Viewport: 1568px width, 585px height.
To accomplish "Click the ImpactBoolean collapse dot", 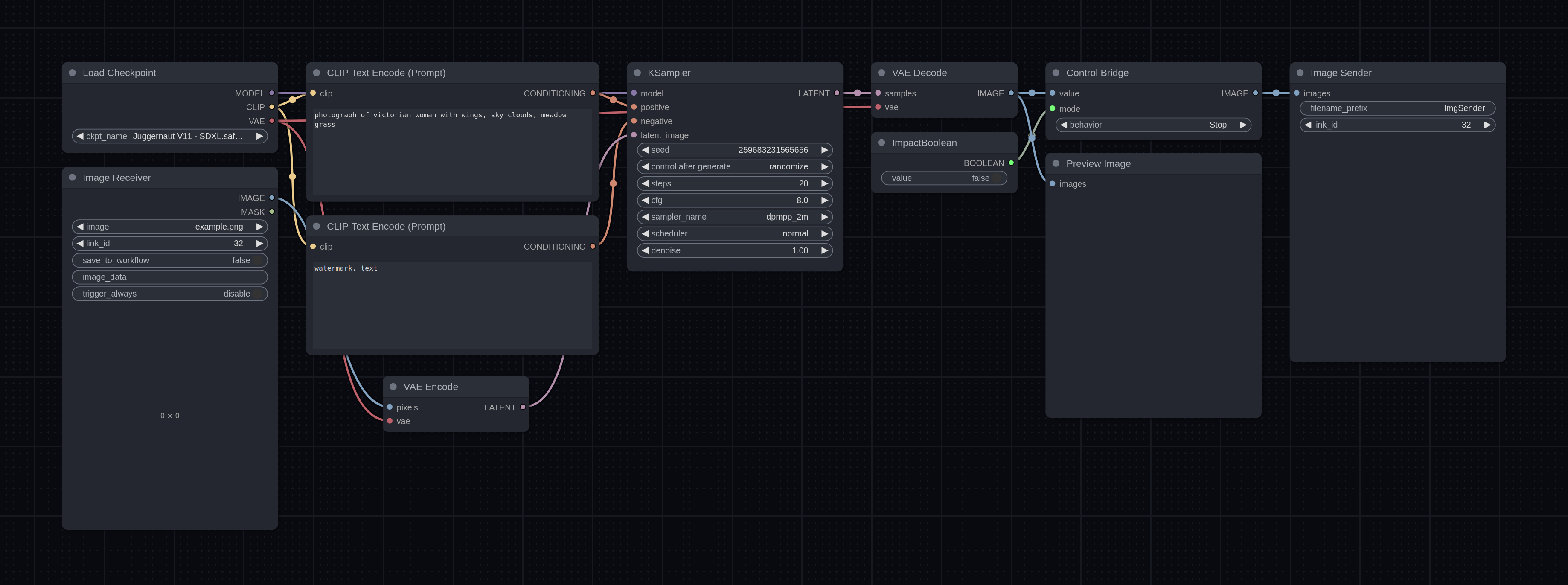I will (881, 143).
